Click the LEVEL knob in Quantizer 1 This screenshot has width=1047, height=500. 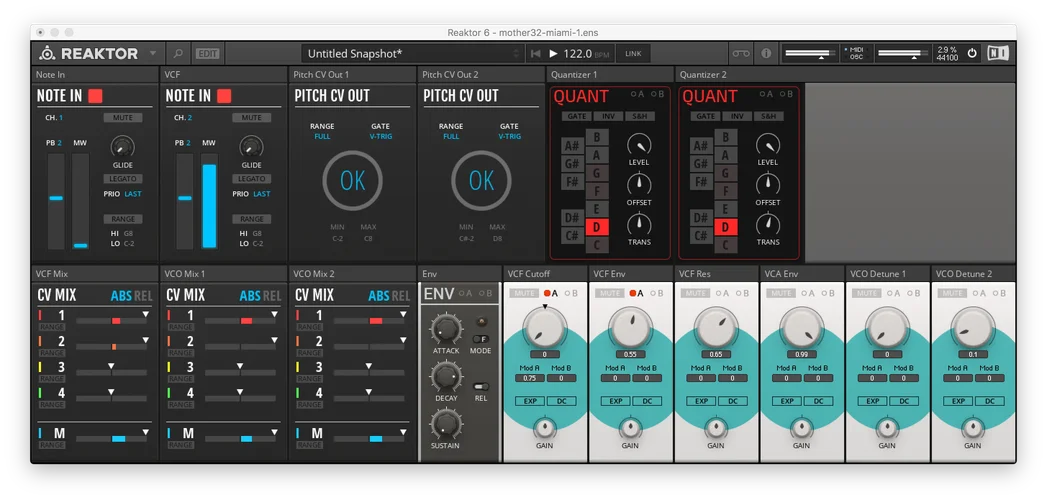pyautogui.click(x=639, y=144)
